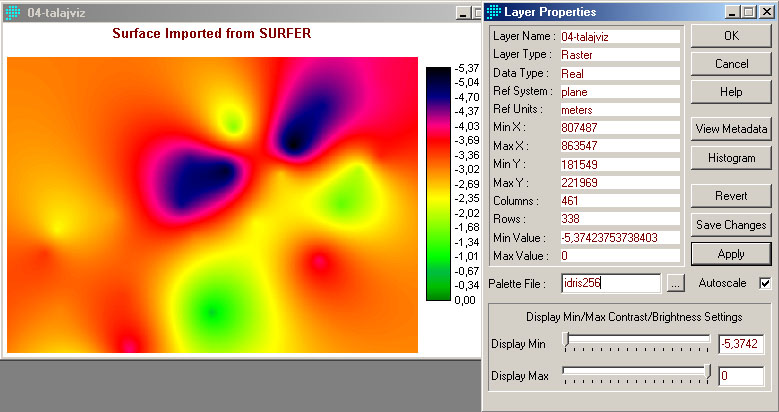The width and height of the screenshot is (779, 412).
Task: Toggle the Autoscale checkbox
Action: [765, 283]
